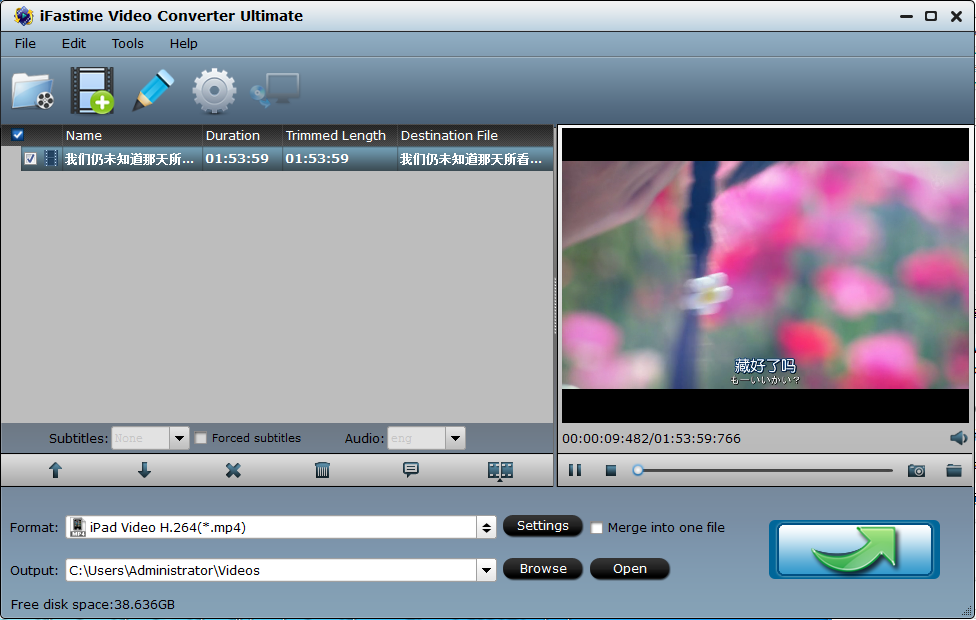The width and height of the screenshot is (976, 620).
Task: Uncheck the video file row checkbox
Action: coord(31,159)
